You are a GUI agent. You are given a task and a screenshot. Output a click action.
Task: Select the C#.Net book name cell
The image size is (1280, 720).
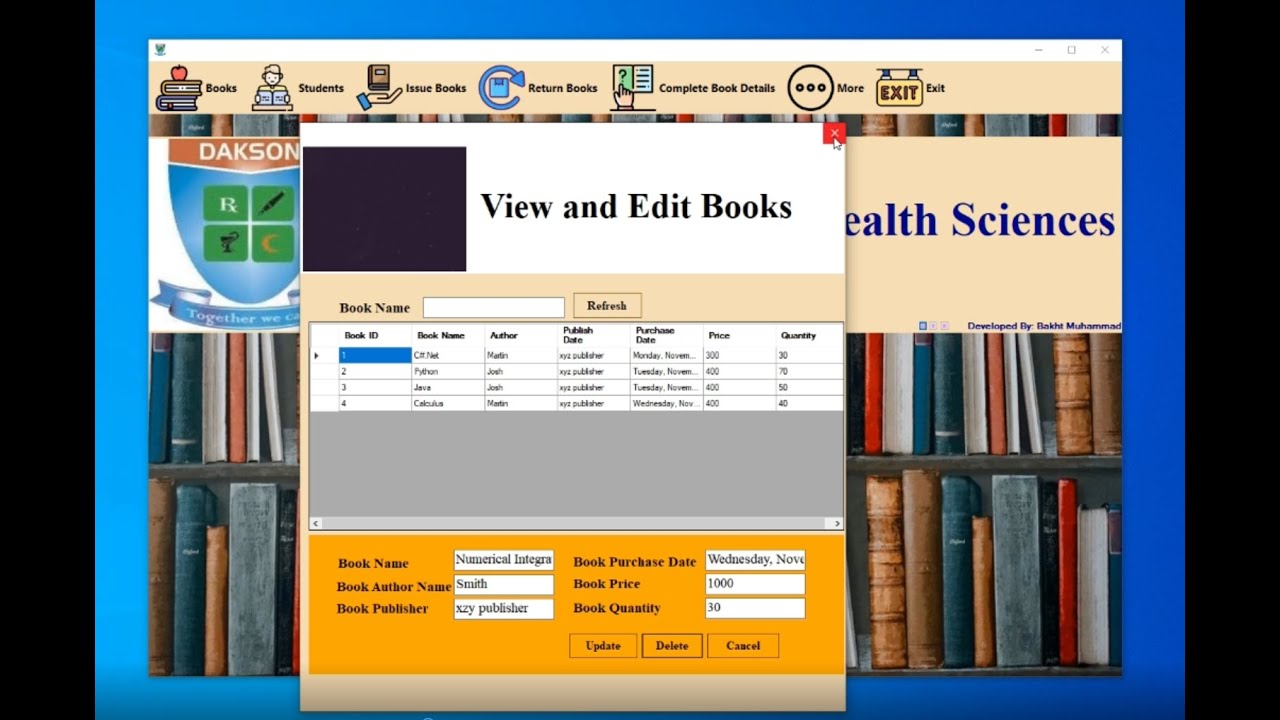pyautogui.click(x=448, y=355)
